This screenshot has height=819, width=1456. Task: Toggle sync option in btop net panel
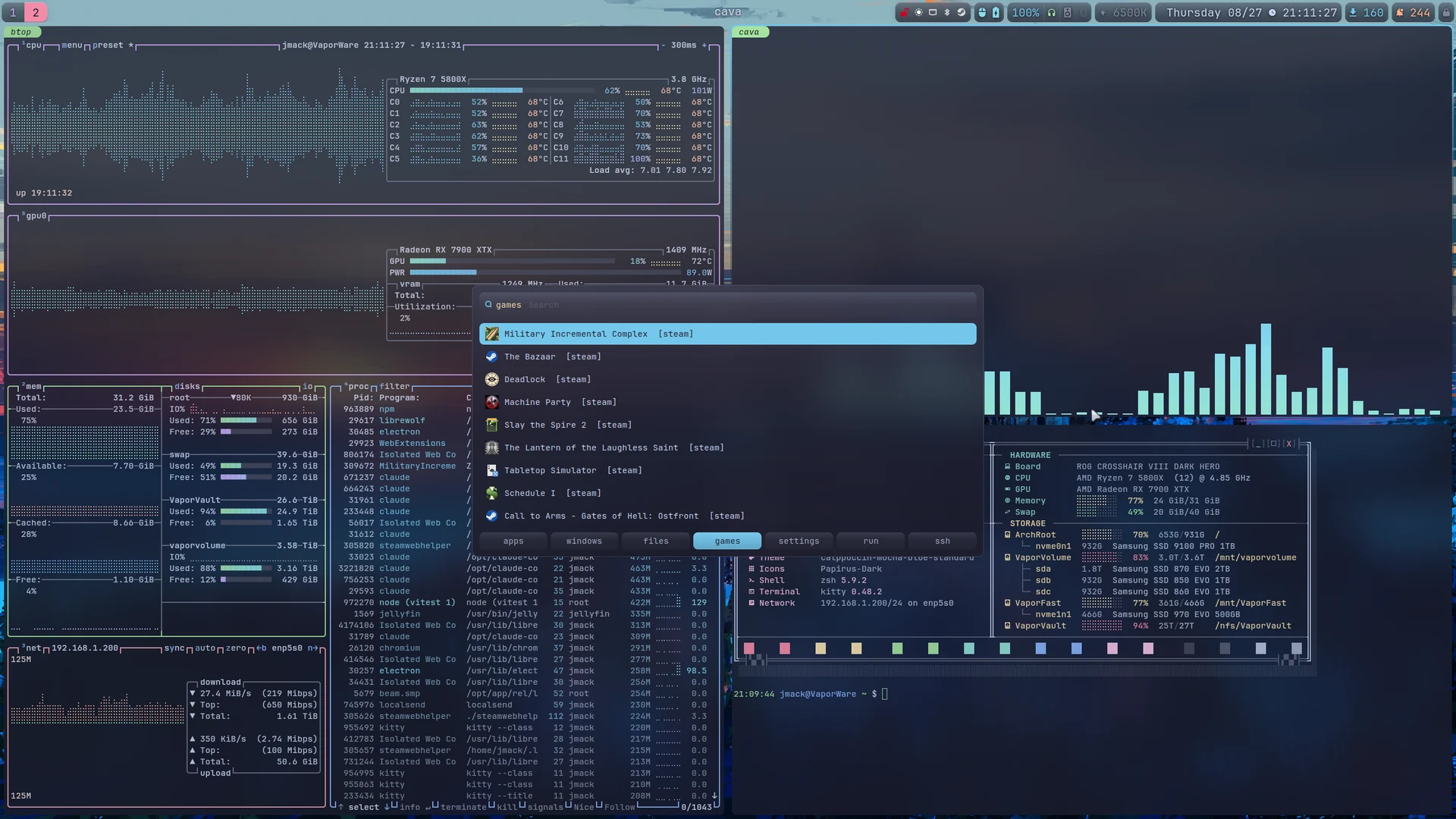click(x=174, y=648)
